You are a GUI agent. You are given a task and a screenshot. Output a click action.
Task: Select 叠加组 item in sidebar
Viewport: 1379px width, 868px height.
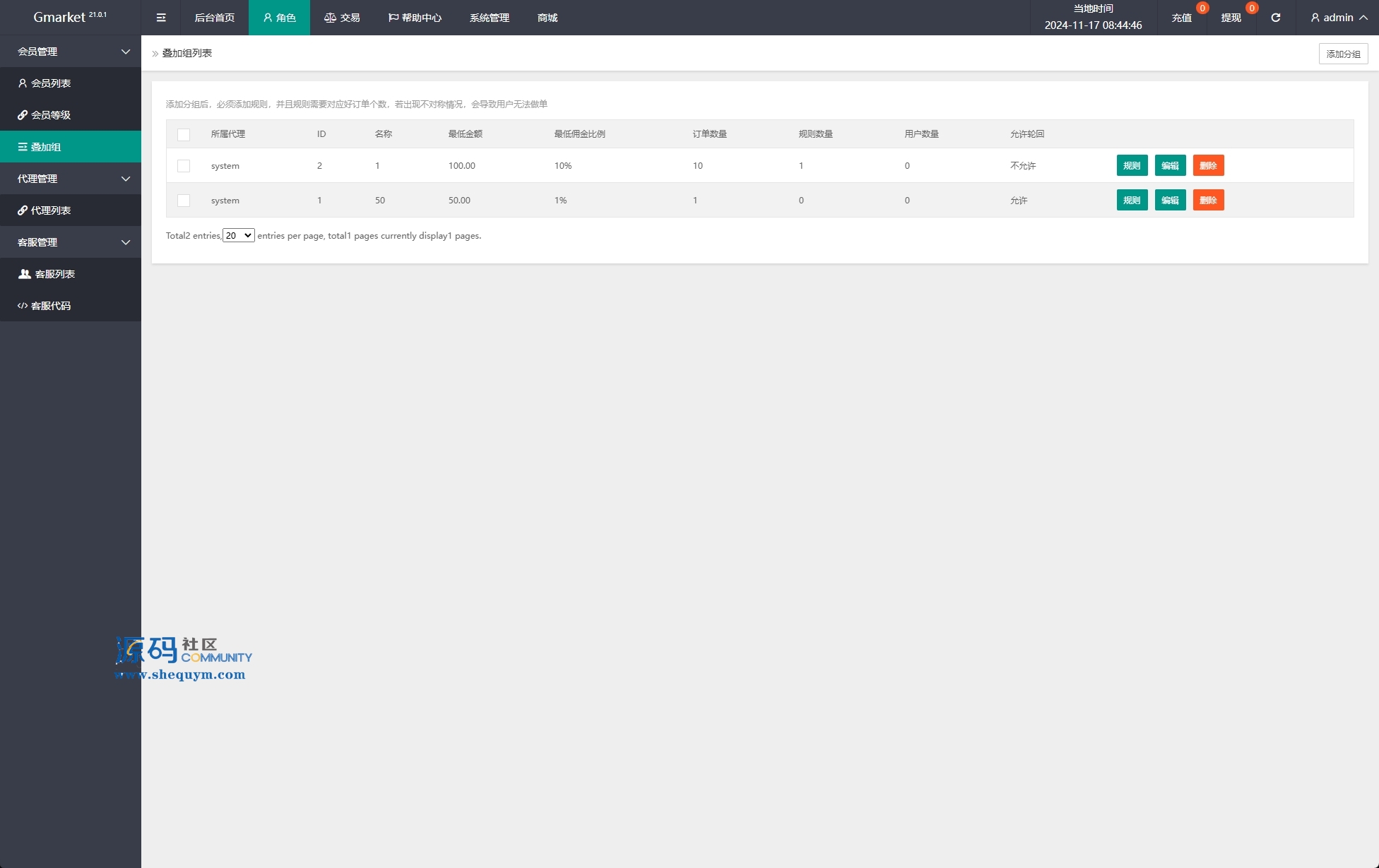(x=46, y=147)
